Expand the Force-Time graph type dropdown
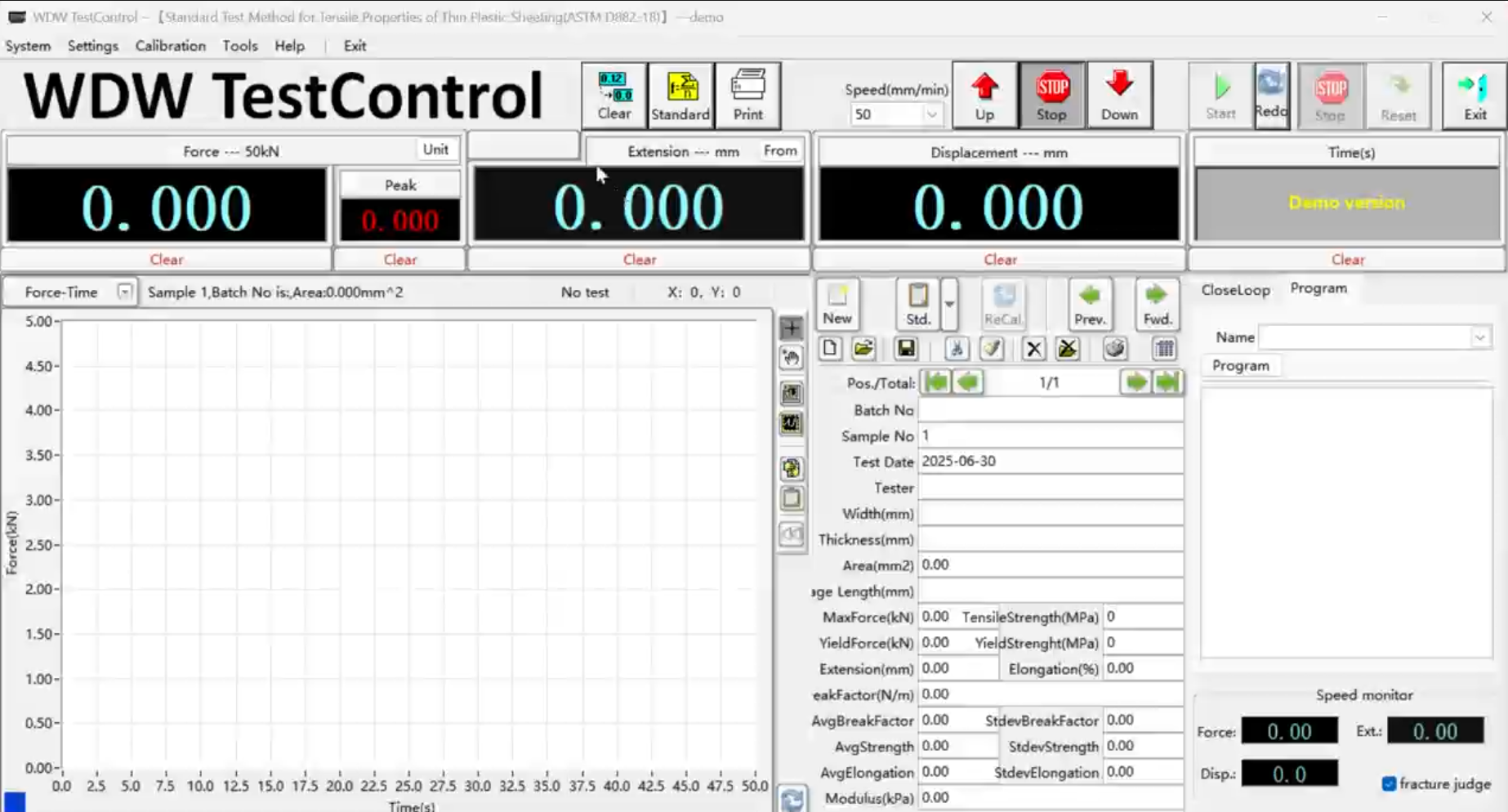The height and width of the screenshot is (812, 1508). (x=124, y=292)
